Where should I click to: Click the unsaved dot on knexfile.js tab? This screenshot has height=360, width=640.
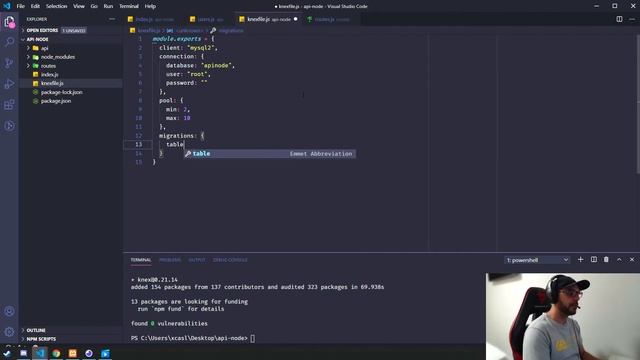(x=296, y=19)
